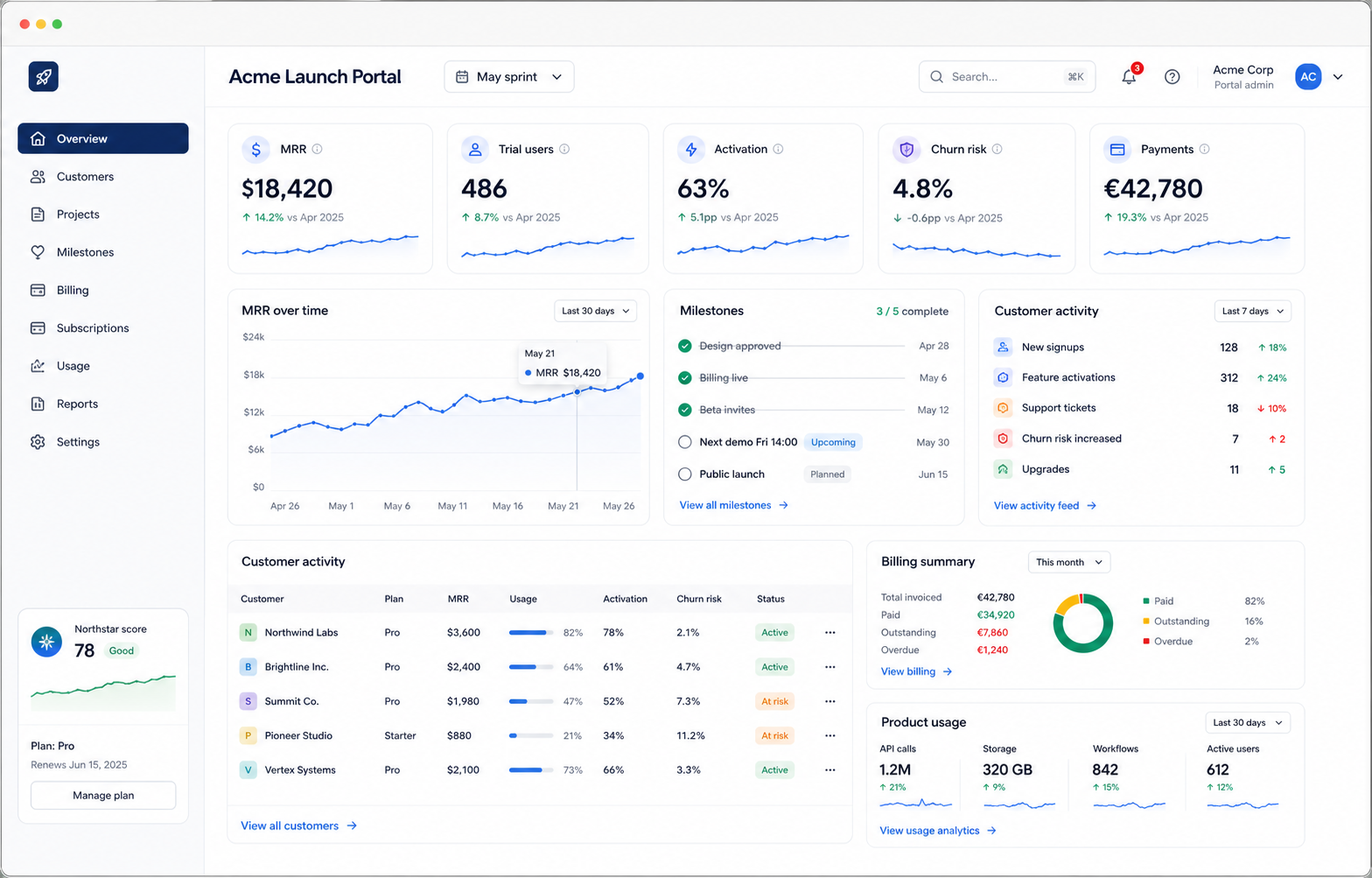1372x878 pixels.
Task: Mark Next demo Fri 14:00 milestone complete
Action: (685, 442)
